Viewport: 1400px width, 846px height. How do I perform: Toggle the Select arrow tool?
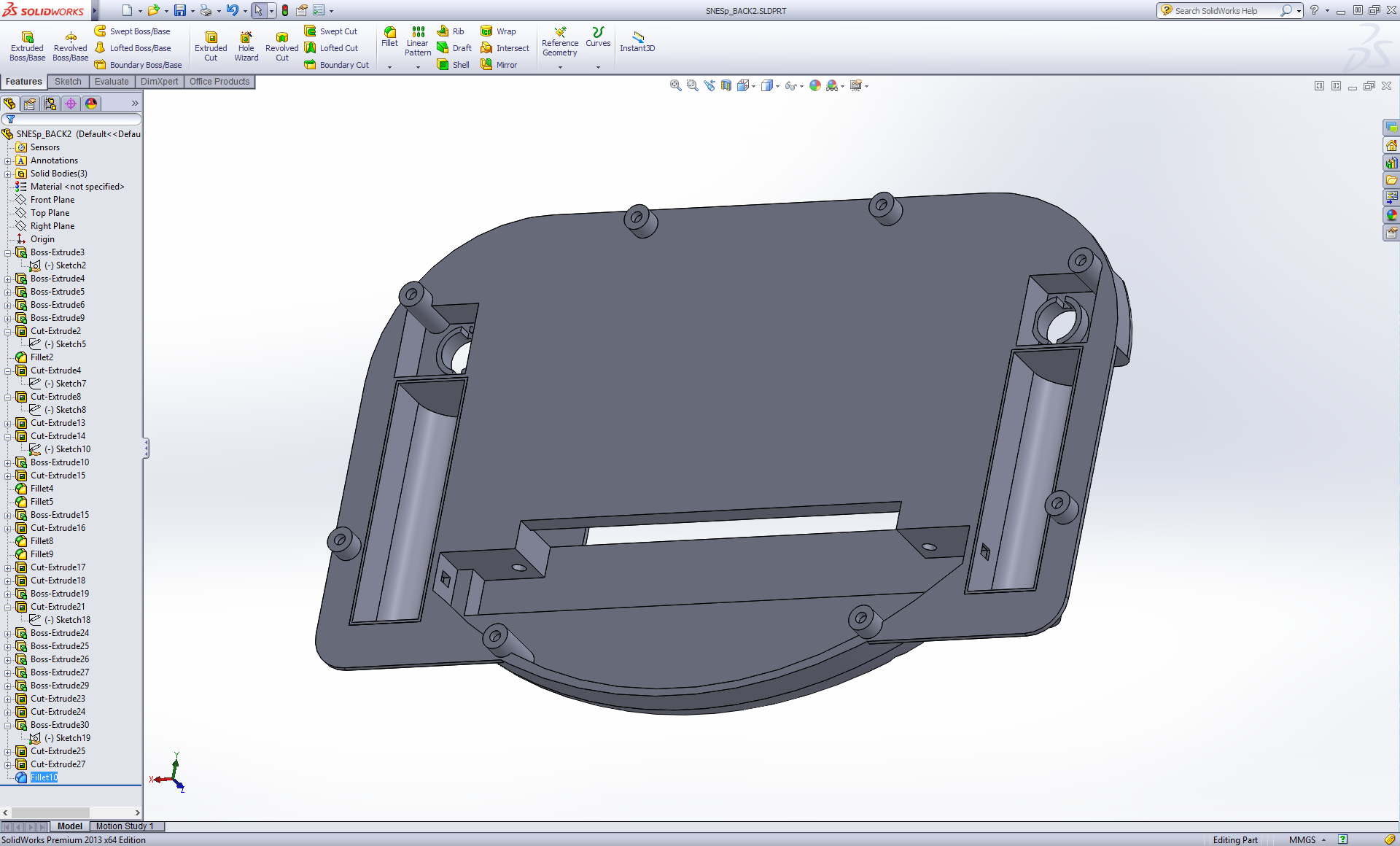pos(258,10)
